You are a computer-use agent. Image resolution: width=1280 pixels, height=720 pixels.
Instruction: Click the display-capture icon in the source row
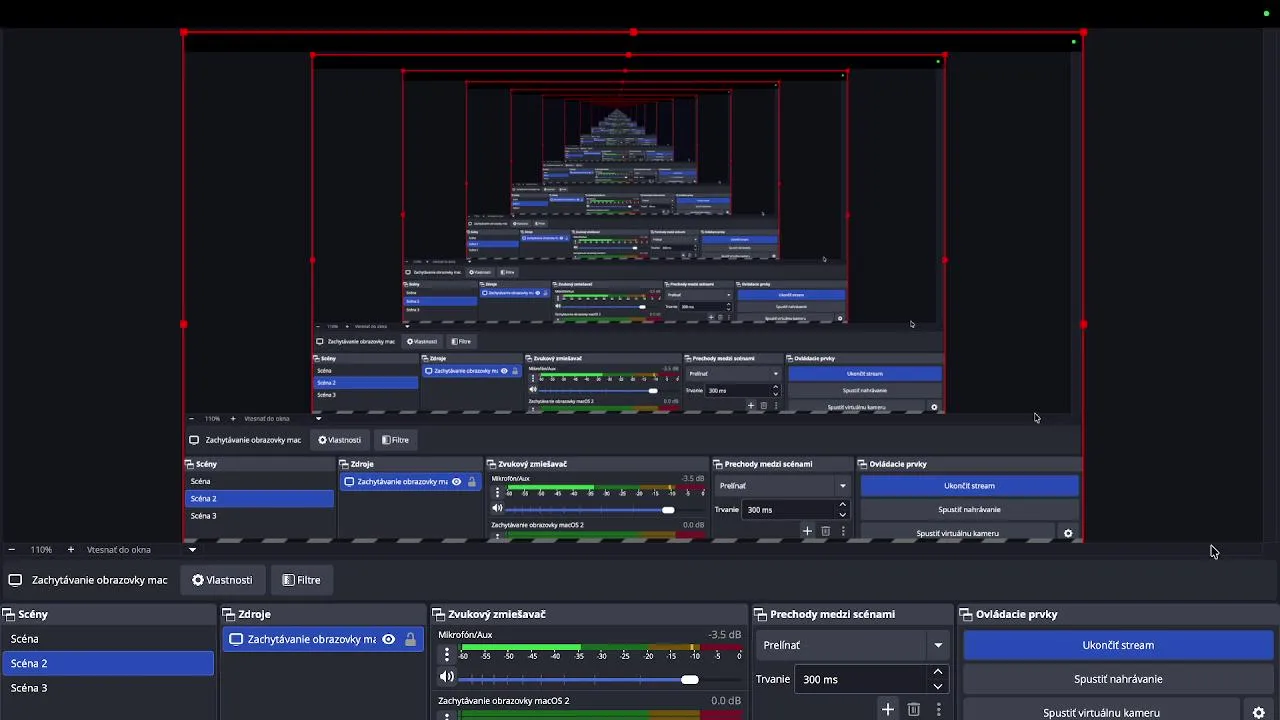(236, 639)
